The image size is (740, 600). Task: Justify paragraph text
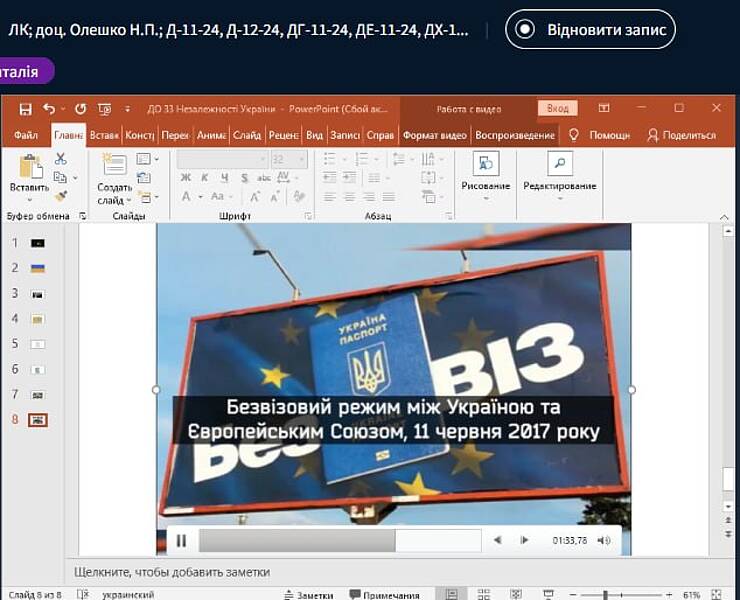point(389,196)
